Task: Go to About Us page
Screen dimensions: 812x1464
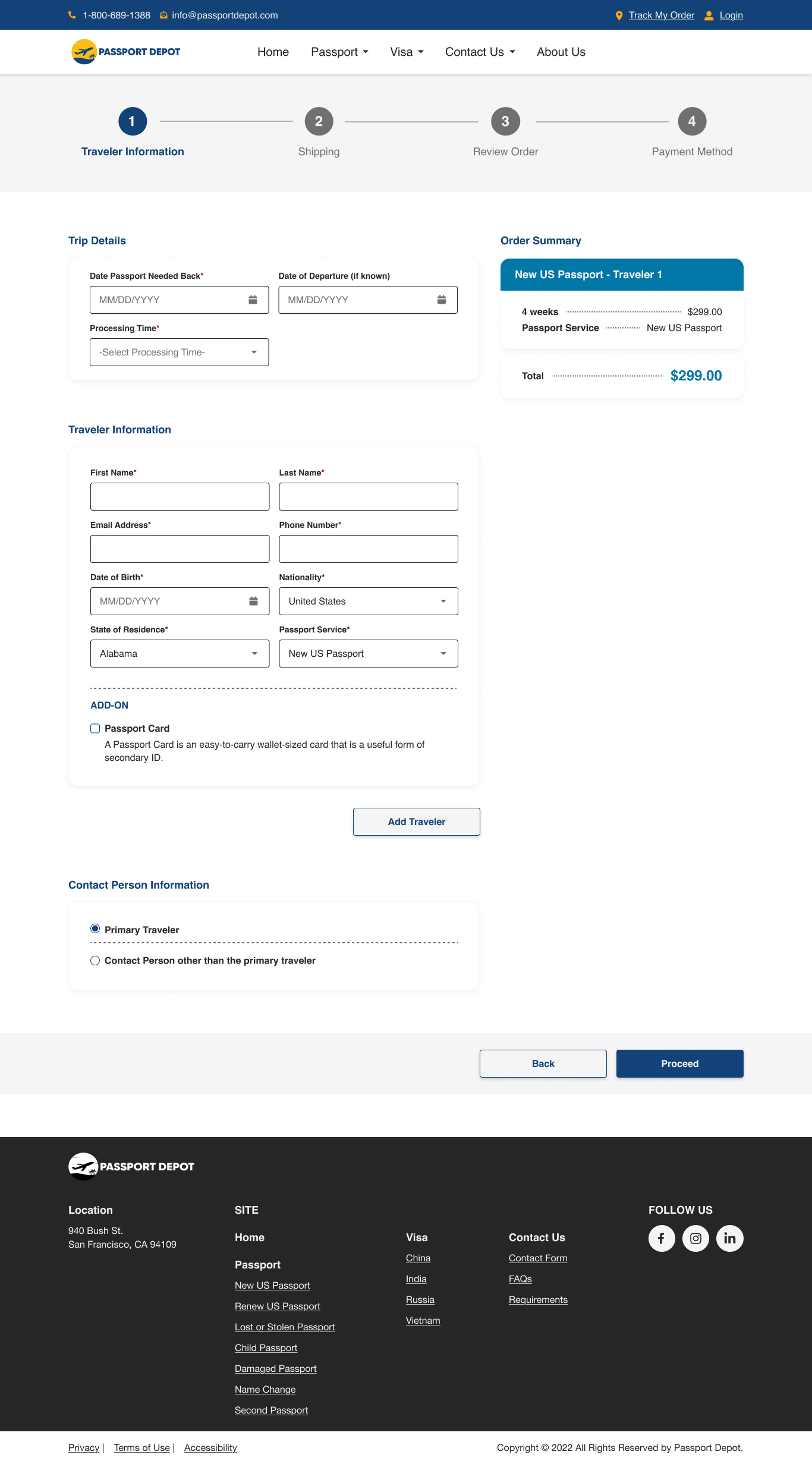Action: coord(561,52)
